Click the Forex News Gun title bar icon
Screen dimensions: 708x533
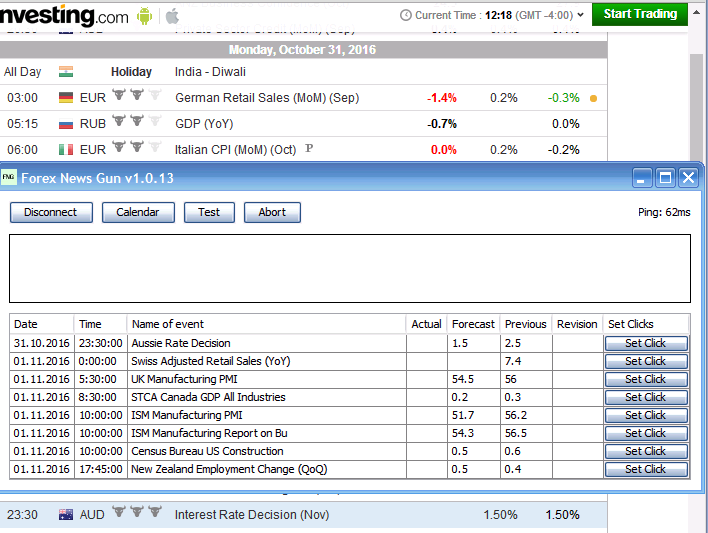[x=10, y=178]
